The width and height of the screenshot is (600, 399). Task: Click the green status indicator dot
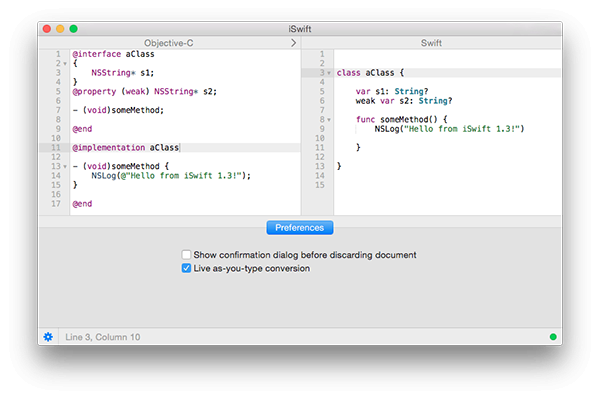[553, 337]
